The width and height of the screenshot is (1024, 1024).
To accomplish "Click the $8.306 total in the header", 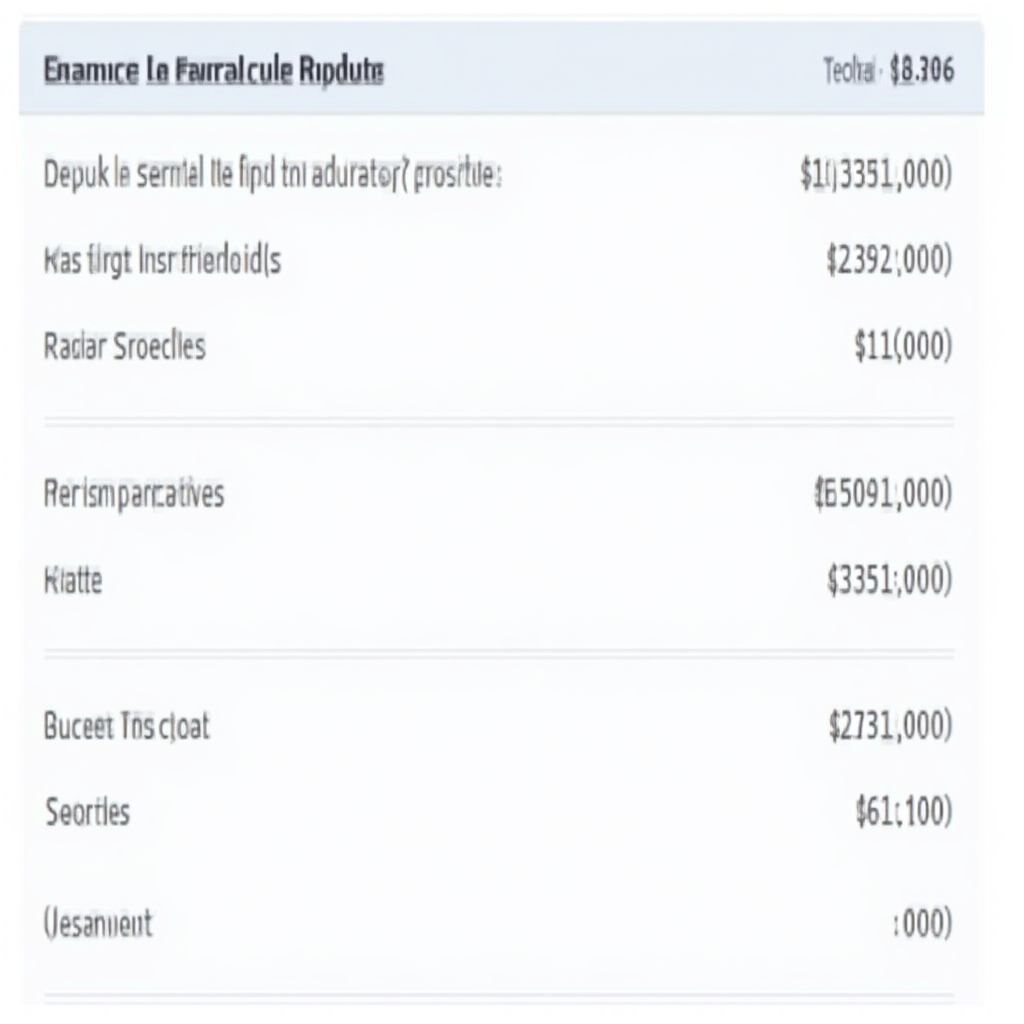I will click(x=921, y=70).
